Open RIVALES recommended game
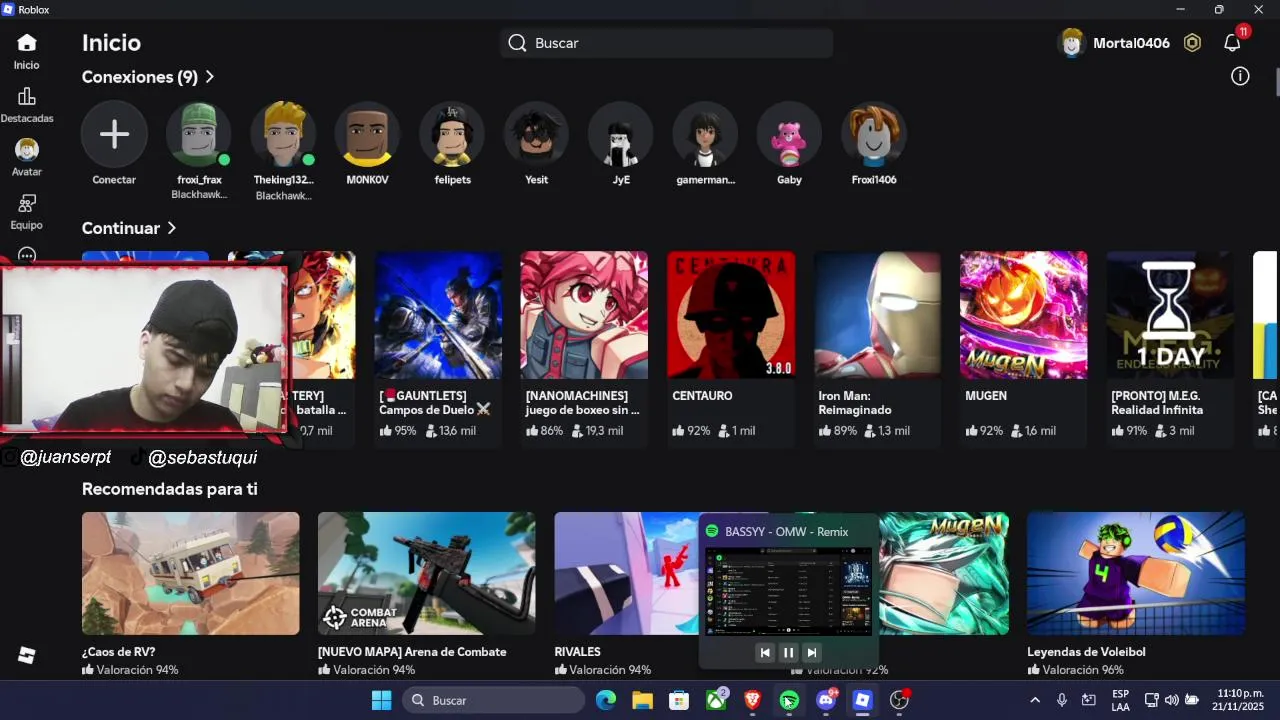This screenshot has height=720, width=1280. click(625, 594)
